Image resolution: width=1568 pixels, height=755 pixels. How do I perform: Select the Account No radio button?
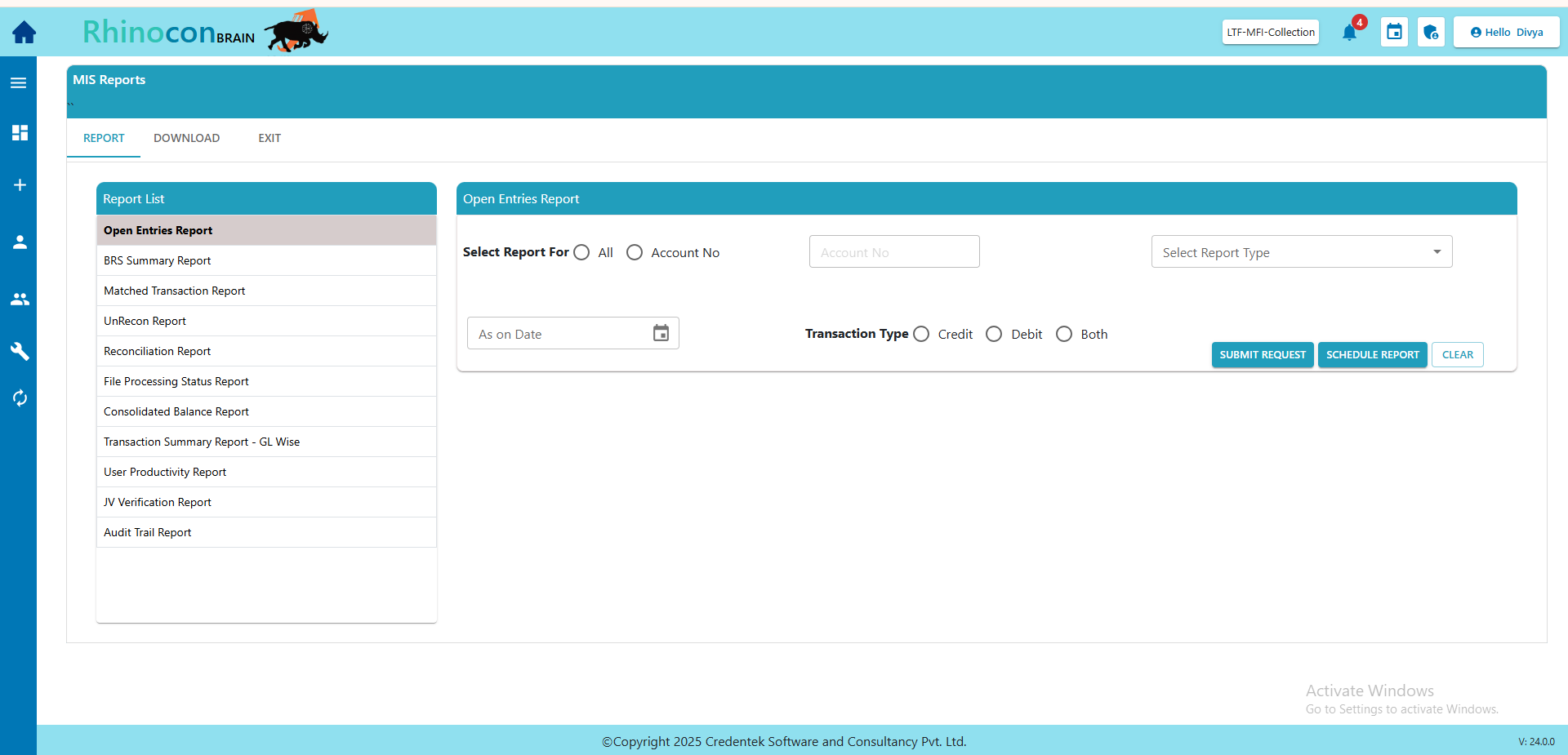click(x=635, y=253)
